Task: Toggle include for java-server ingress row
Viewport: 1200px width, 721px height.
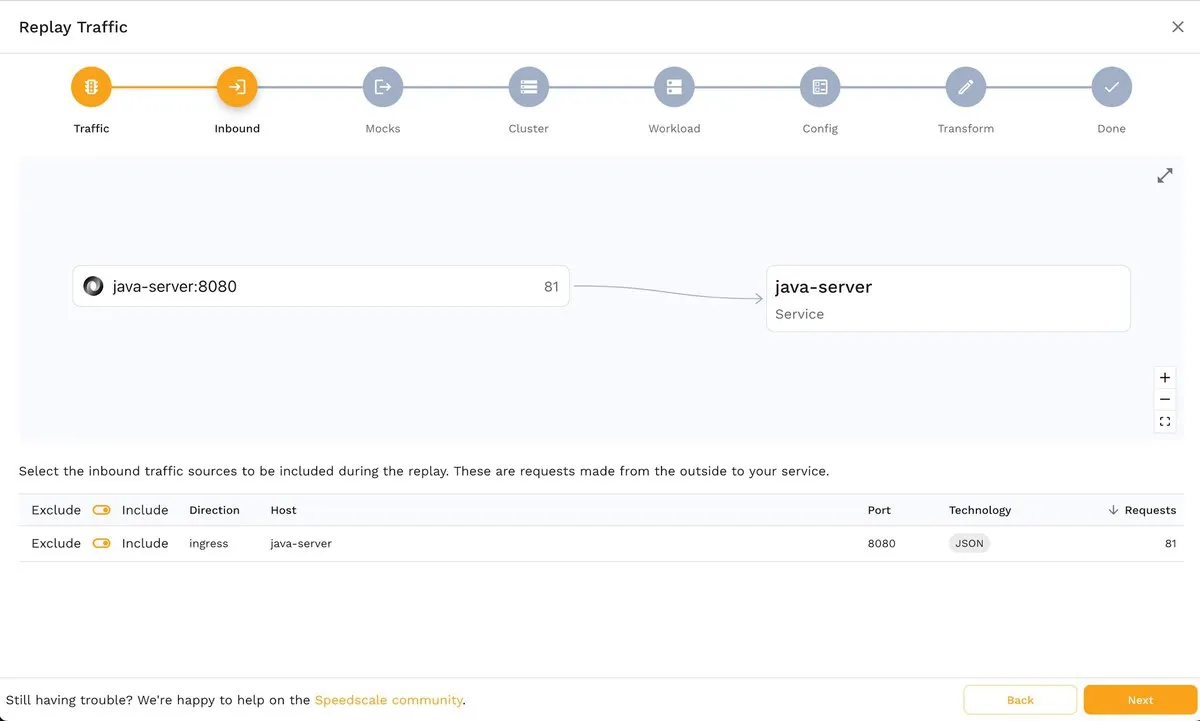Action: (101, 544)
